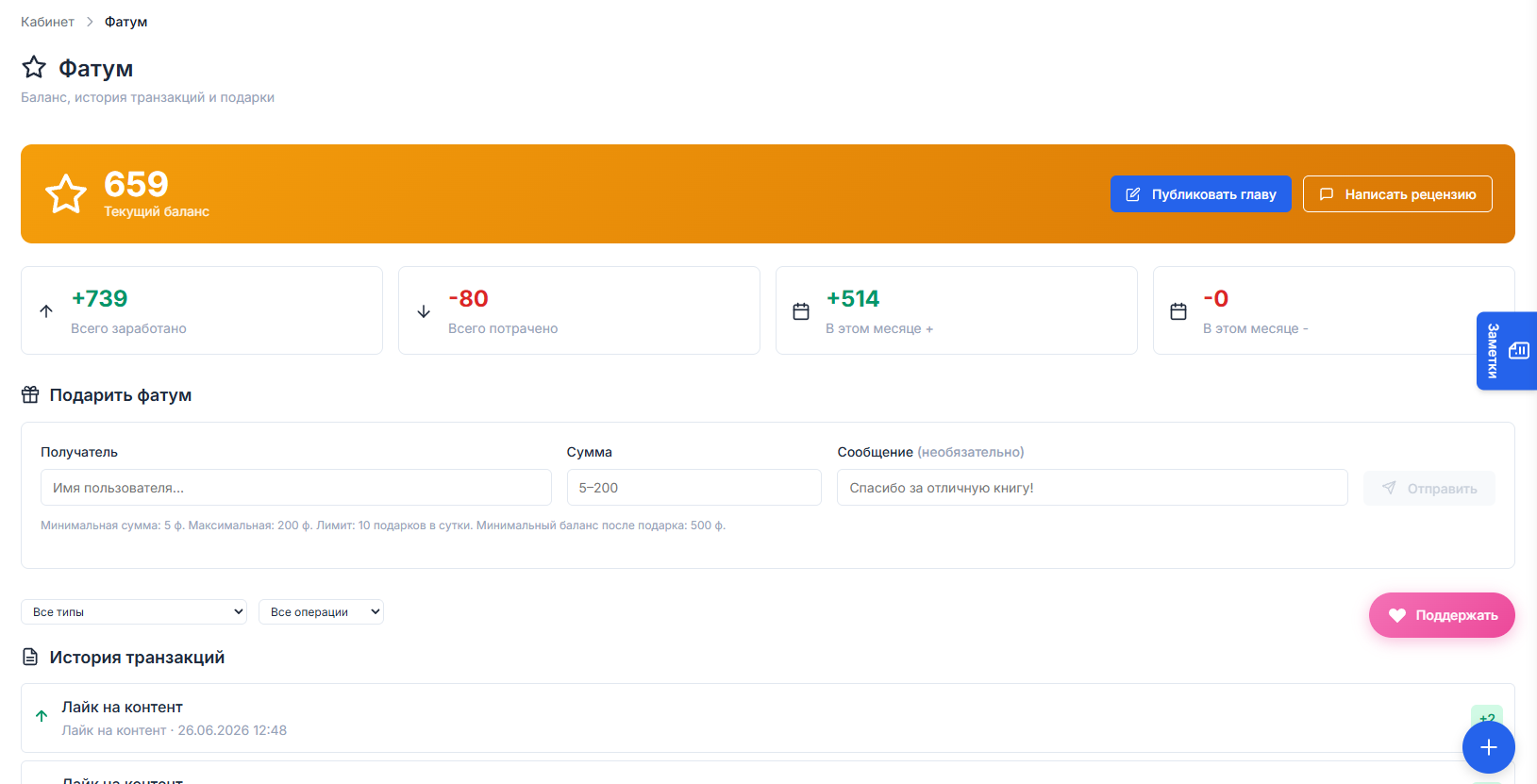The image size is (1537, 784).
Task: Click the pink Поддержать button
Action: pyautogui.click(x=1442, y=615)
